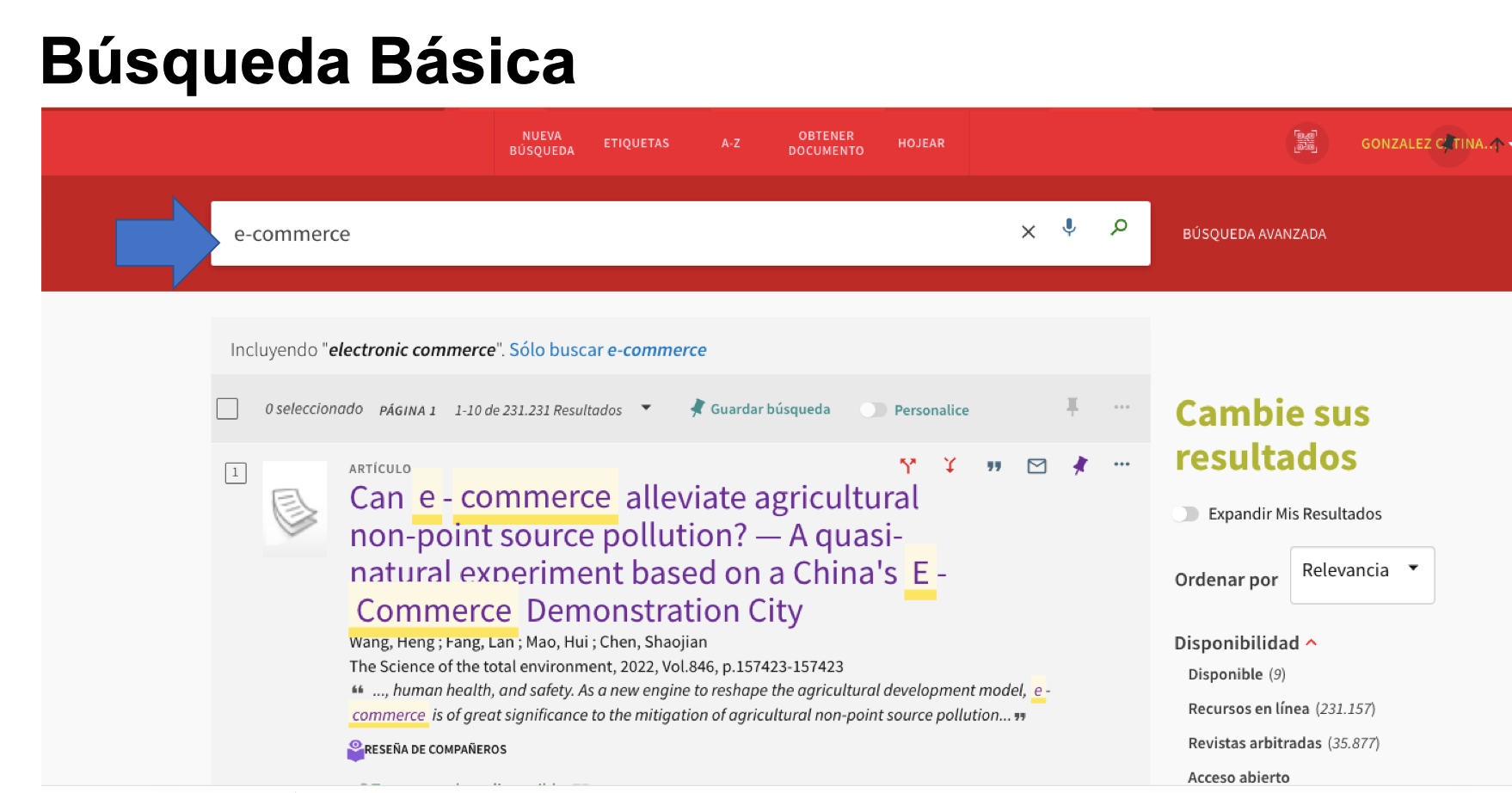Click the magnifying glass search icon
The height and width of the screenshot is (793, 1512).
[1118, 228]
